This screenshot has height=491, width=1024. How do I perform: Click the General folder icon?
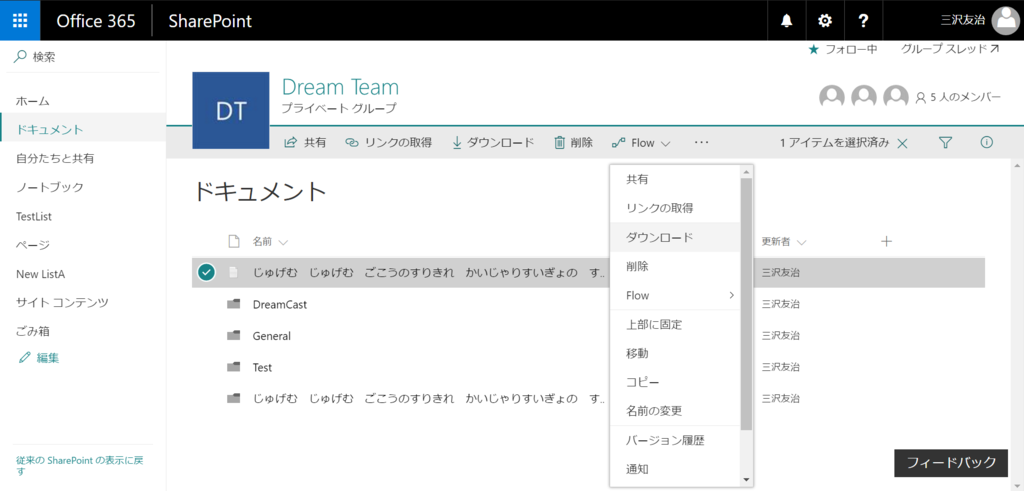233,336
